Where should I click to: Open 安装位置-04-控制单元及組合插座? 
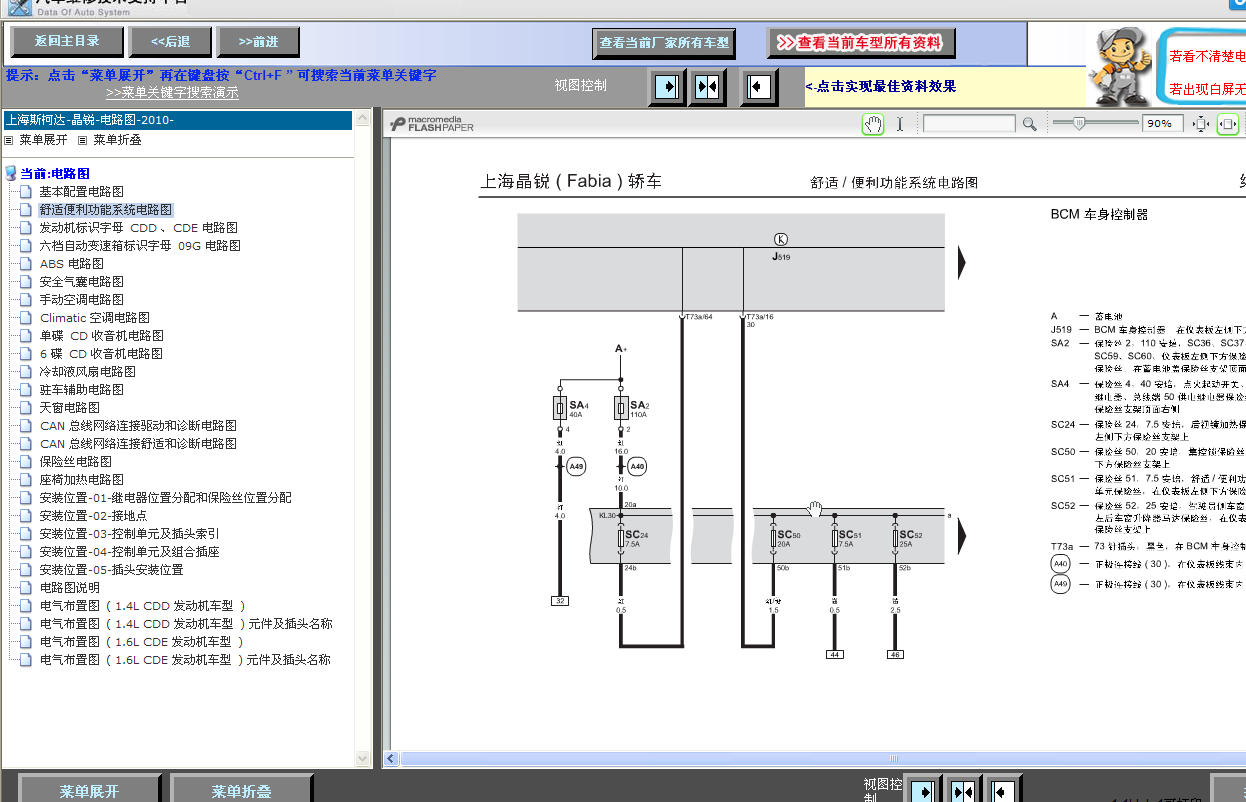[130, 552]
